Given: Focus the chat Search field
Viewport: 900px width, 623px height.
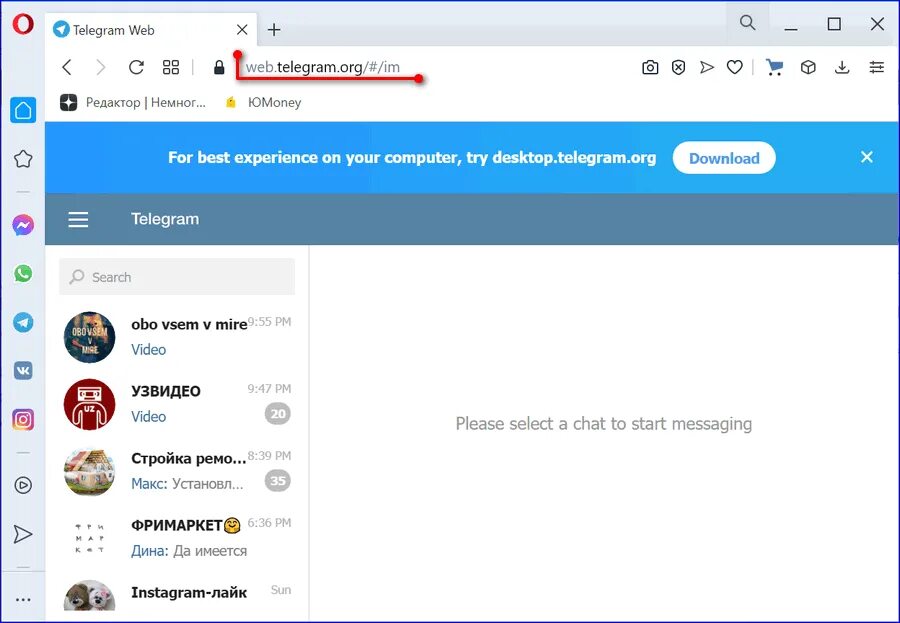Looking at the screenshot, I should [177, 277].
